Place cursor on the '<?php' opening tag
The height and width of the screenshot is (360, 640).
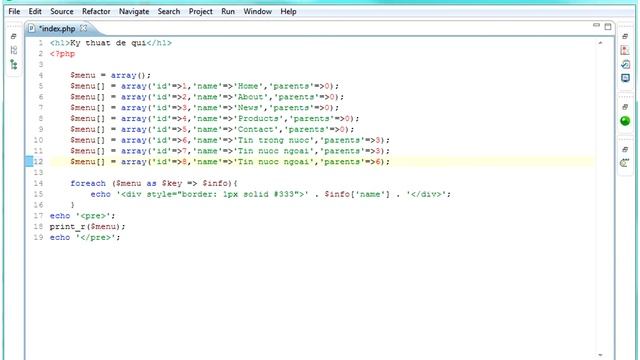click(x=62, y=54)
